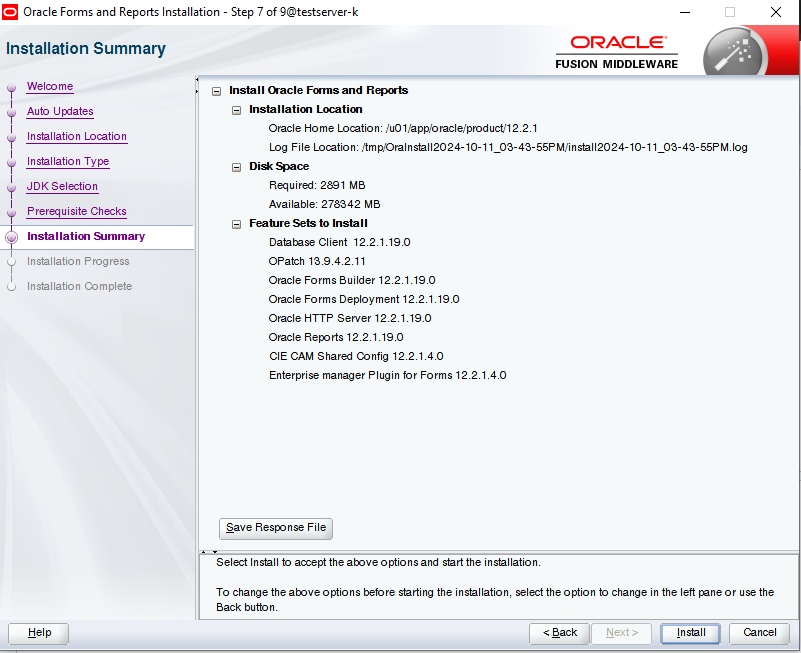Click the Welcome step bullet marker

coord(11,88)
